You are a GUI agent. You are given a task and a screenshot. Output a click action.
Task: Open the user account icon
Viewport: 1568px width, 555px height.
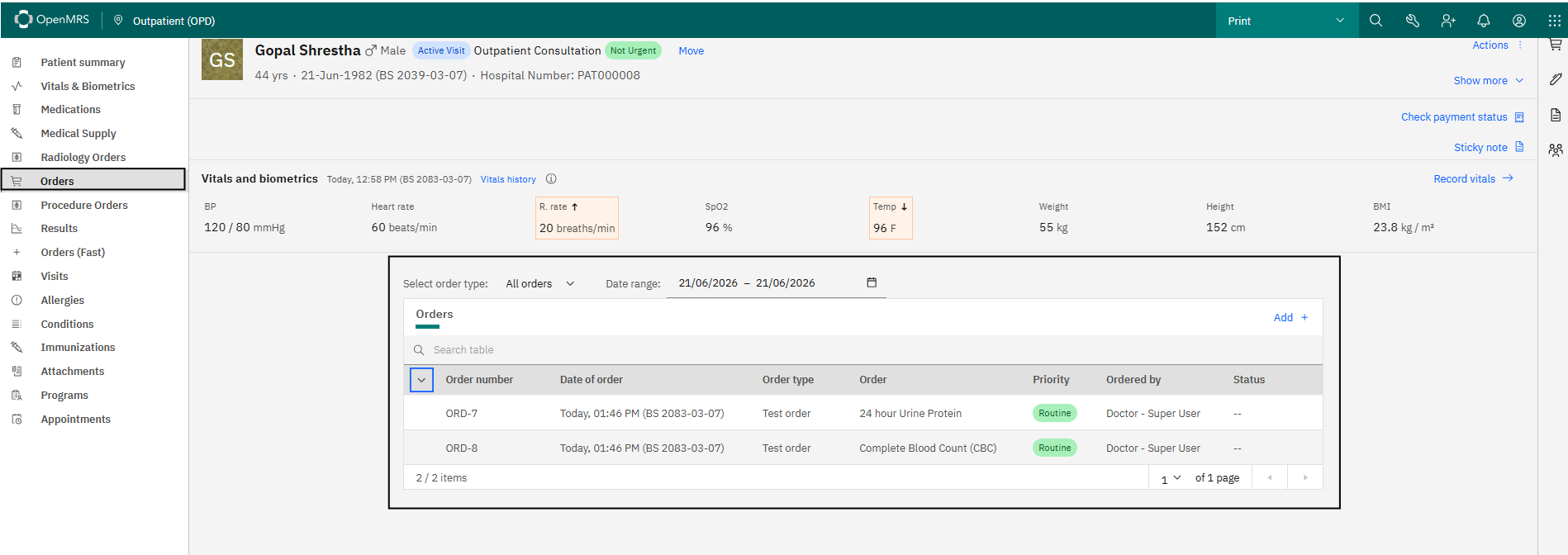coord(1519,21)
